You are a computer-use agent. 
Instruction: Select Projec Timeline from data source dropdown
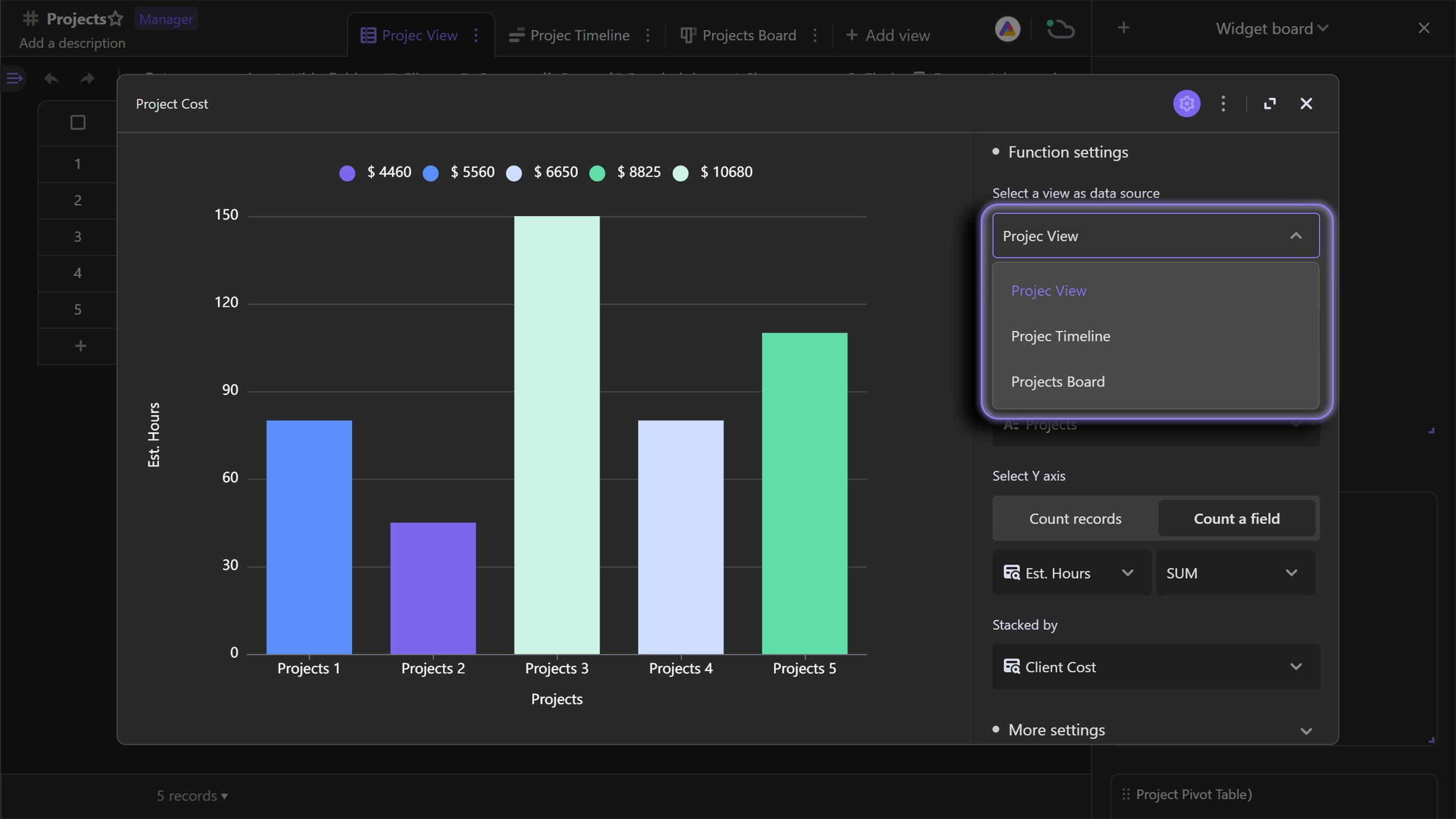pos(1060,335)
